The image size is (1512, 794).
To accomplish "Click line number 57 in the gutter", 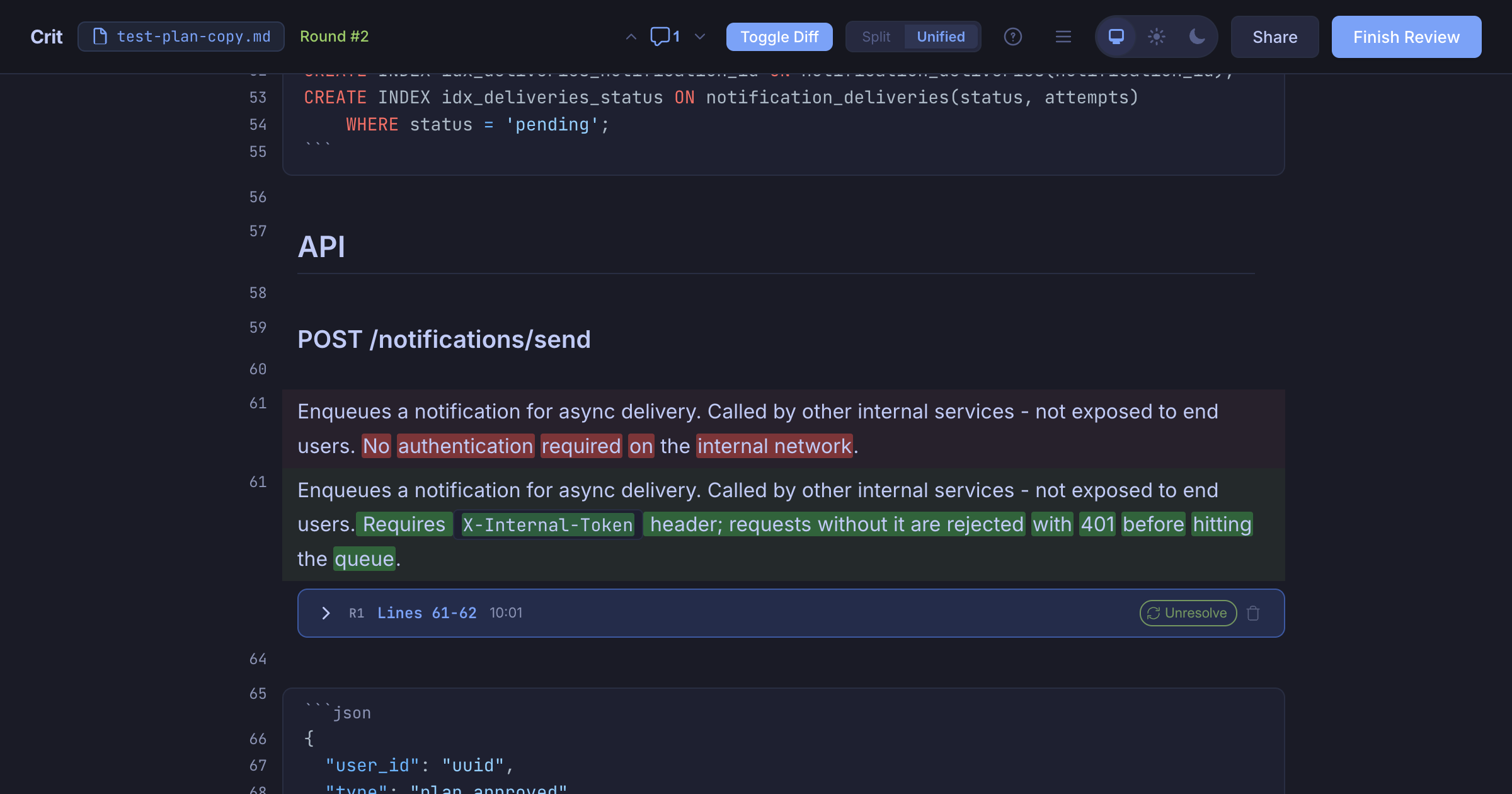I will [258, 231].
